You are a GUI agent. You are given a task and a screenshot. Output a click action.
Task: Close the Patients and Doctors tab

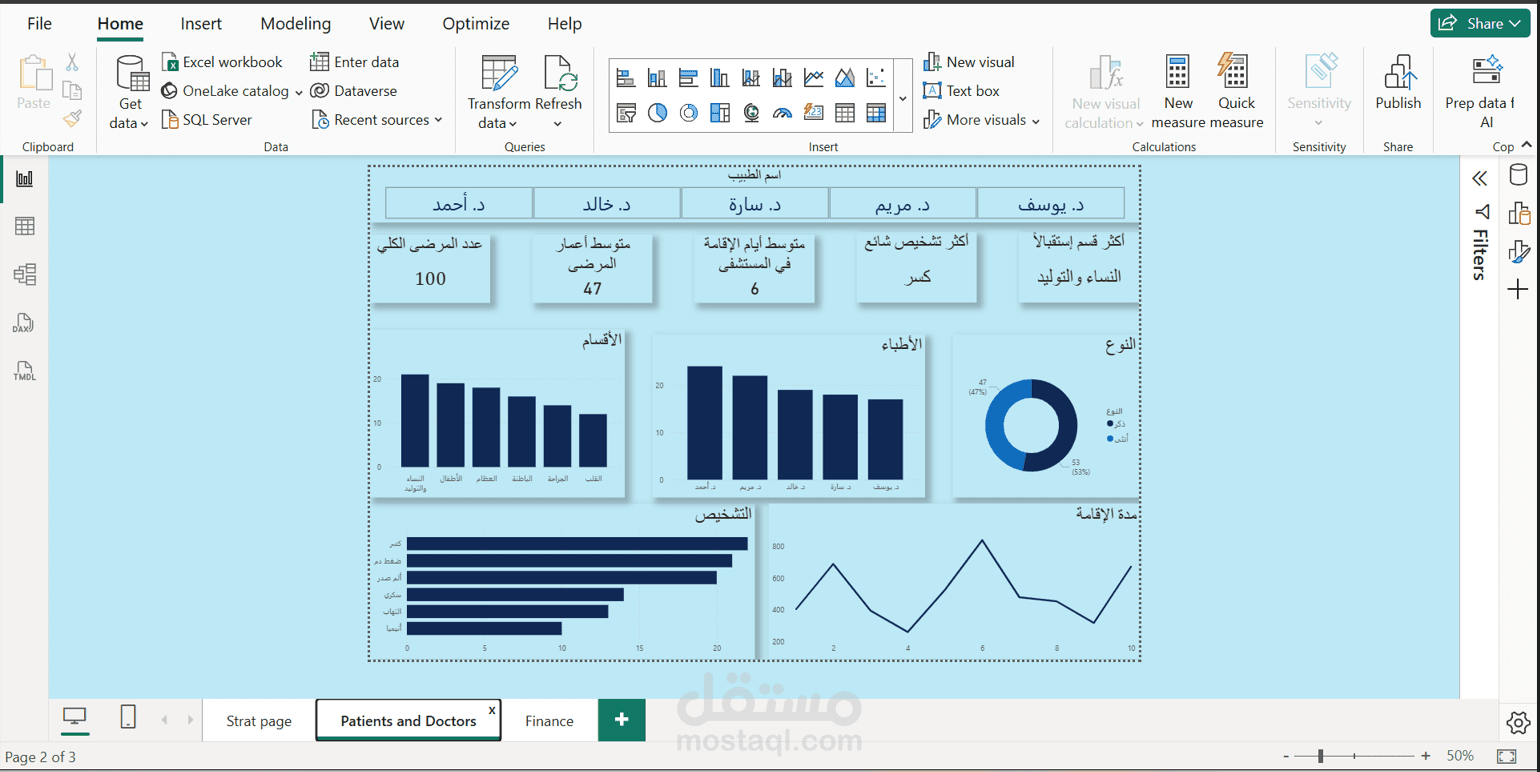(x=491, y=709)
